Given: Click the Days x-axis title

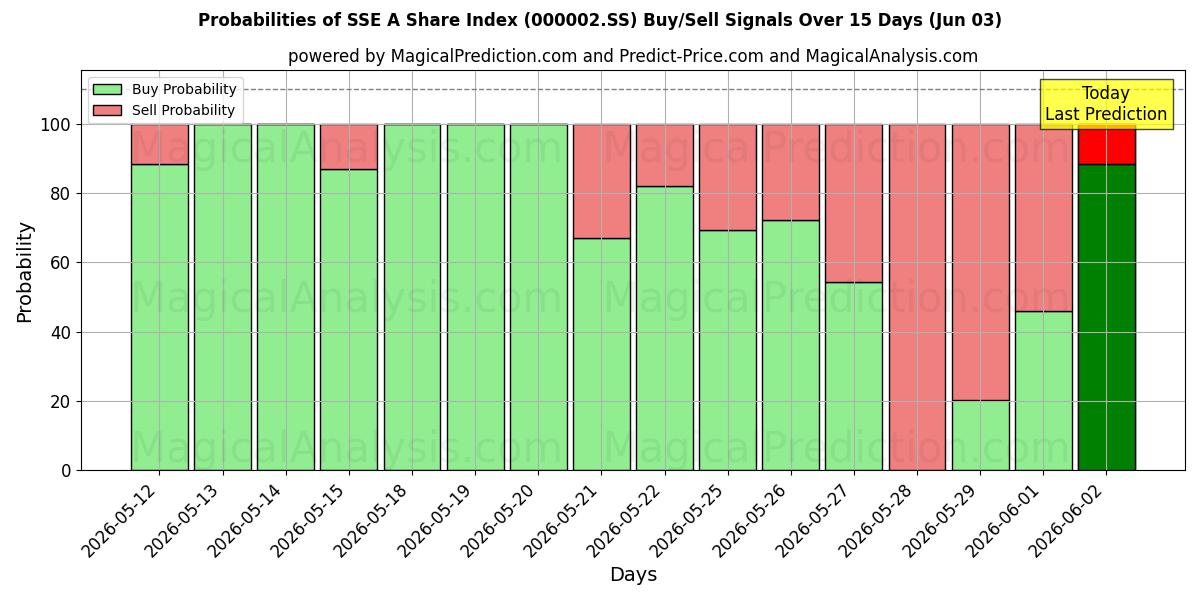Looking at the screenshot, I should coord(633,575).
